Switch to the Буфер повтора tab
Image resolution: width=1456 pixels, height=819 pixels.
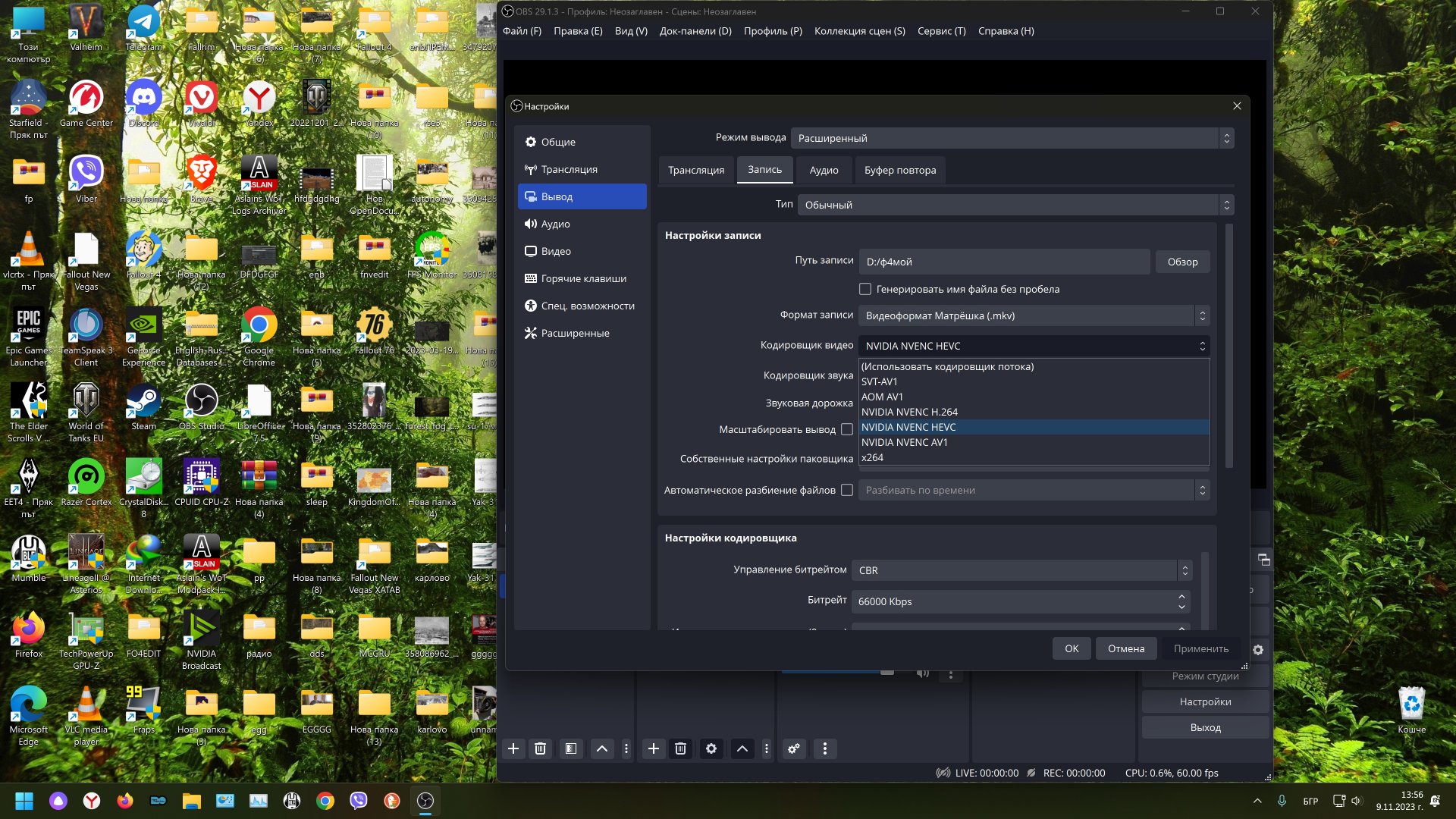click(900, 170)
